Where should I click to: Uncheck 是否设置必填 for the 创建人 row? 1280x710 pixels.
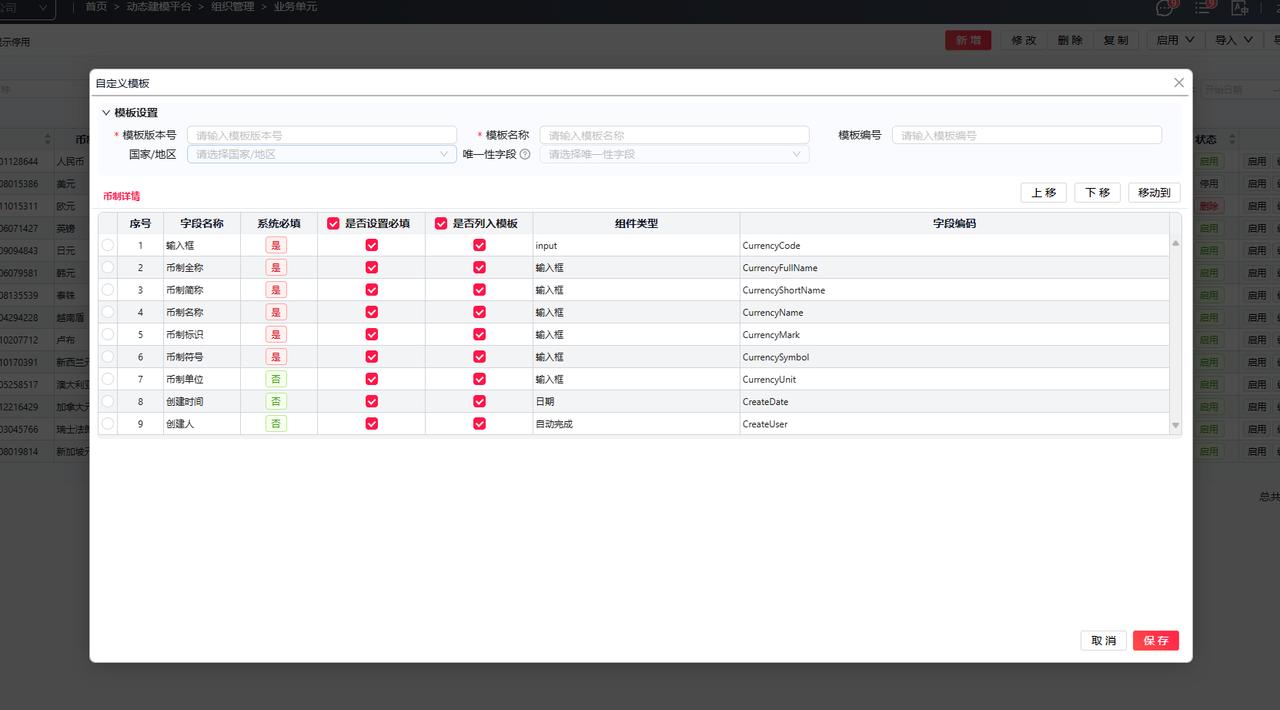click(372, 424)
